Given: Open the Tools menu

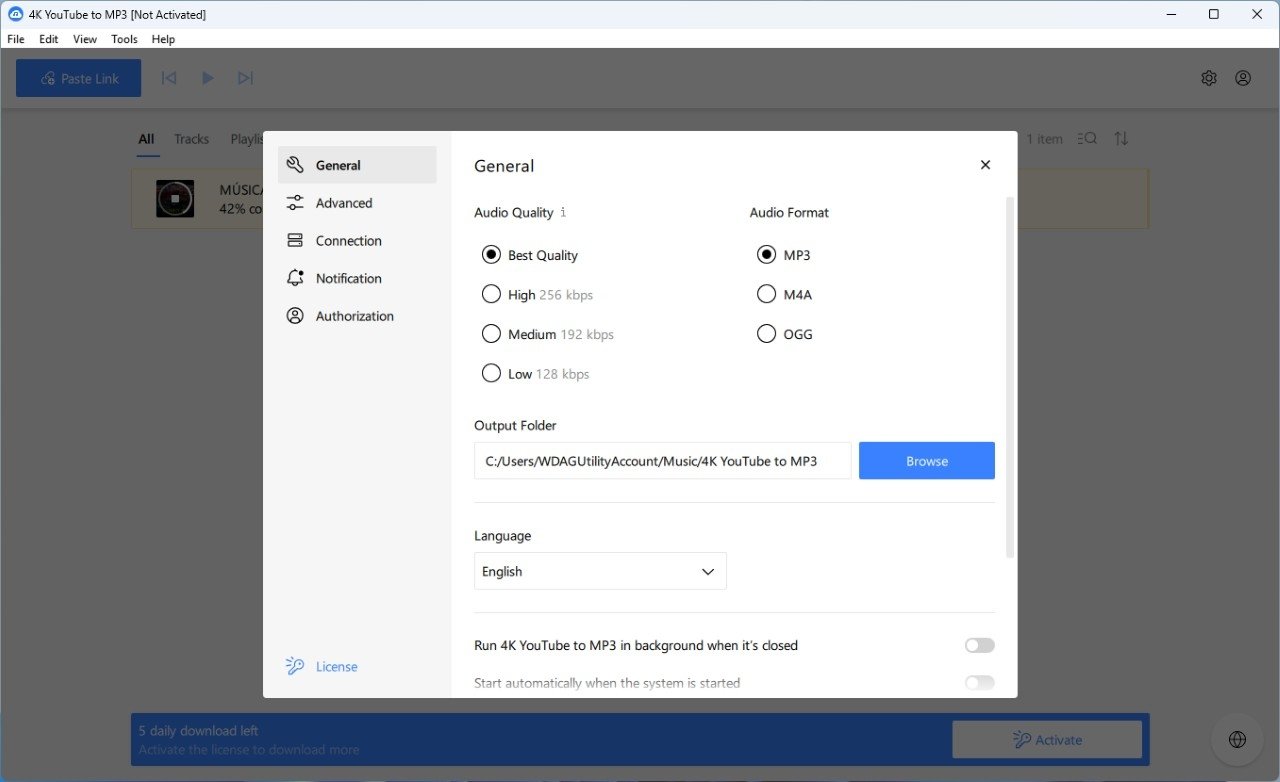Looking at the screenshot, I should [x=124, y=39].
